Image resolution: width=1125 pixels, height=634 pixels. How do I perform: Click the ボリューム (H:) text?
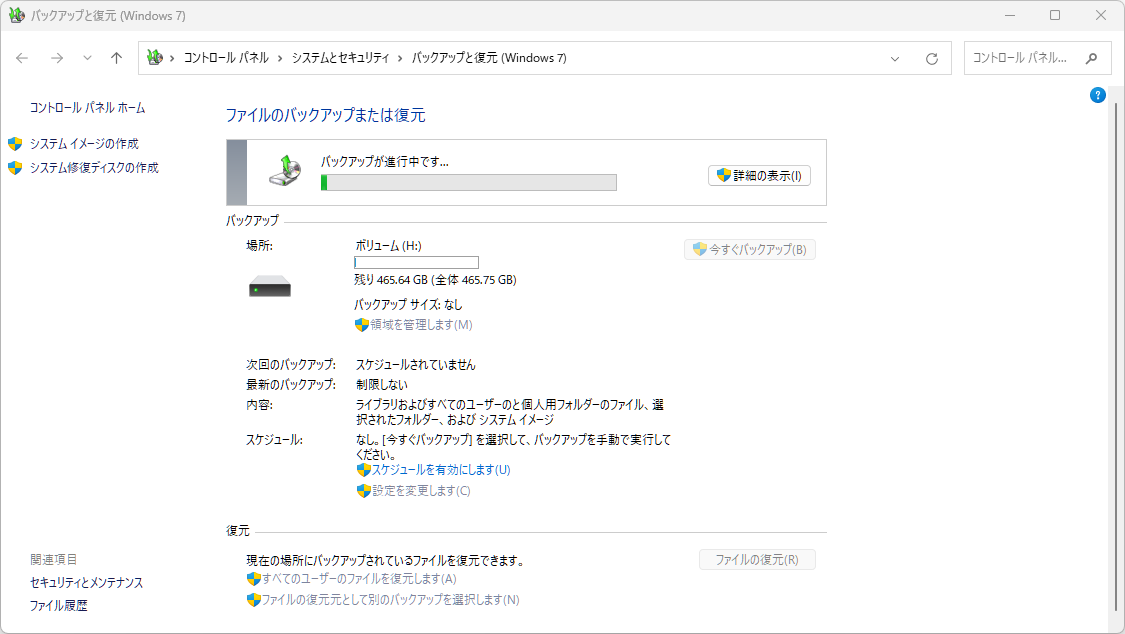point(388,246)
